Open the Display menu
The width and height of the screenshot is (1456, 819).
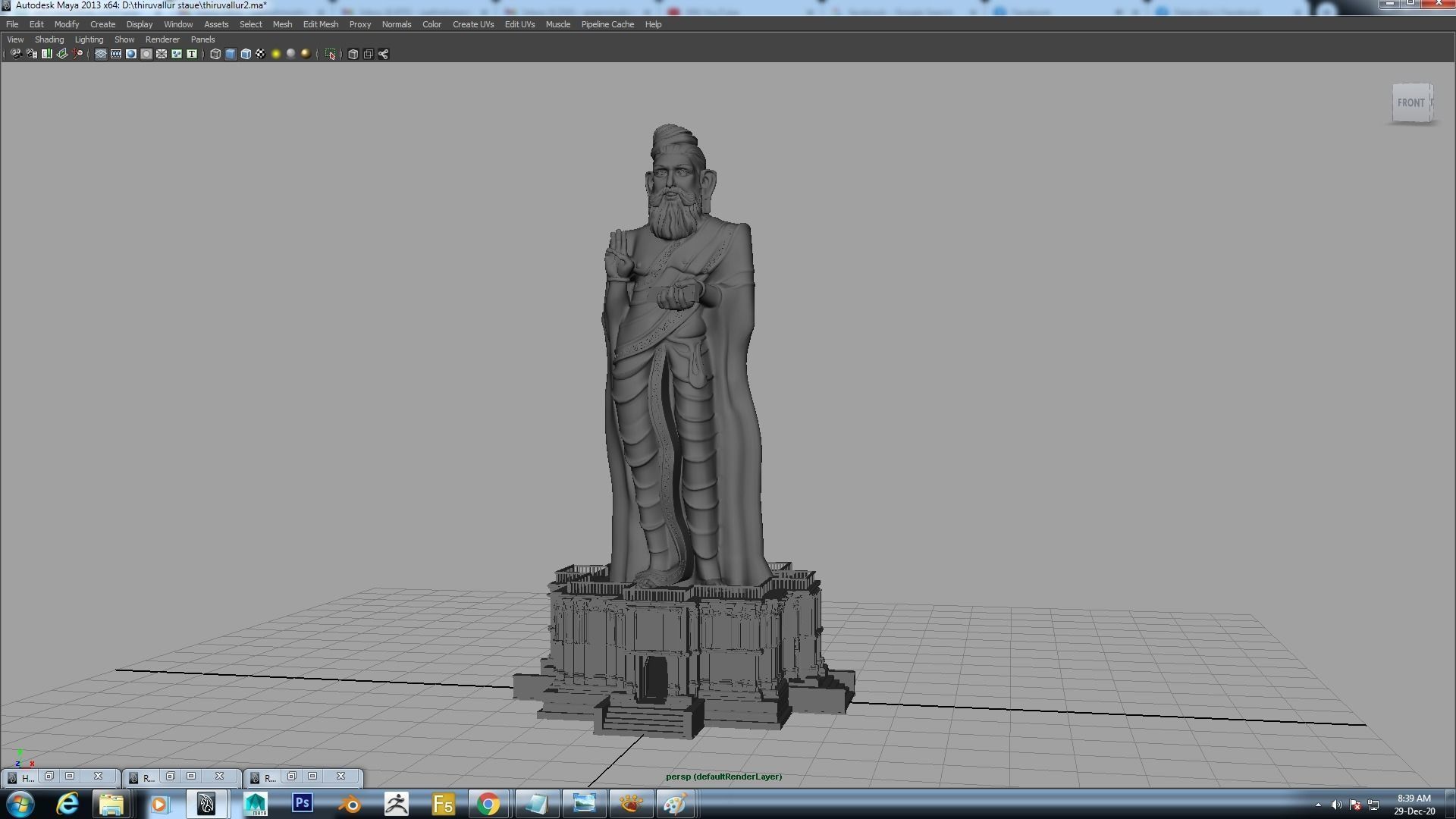coord(140,24)
